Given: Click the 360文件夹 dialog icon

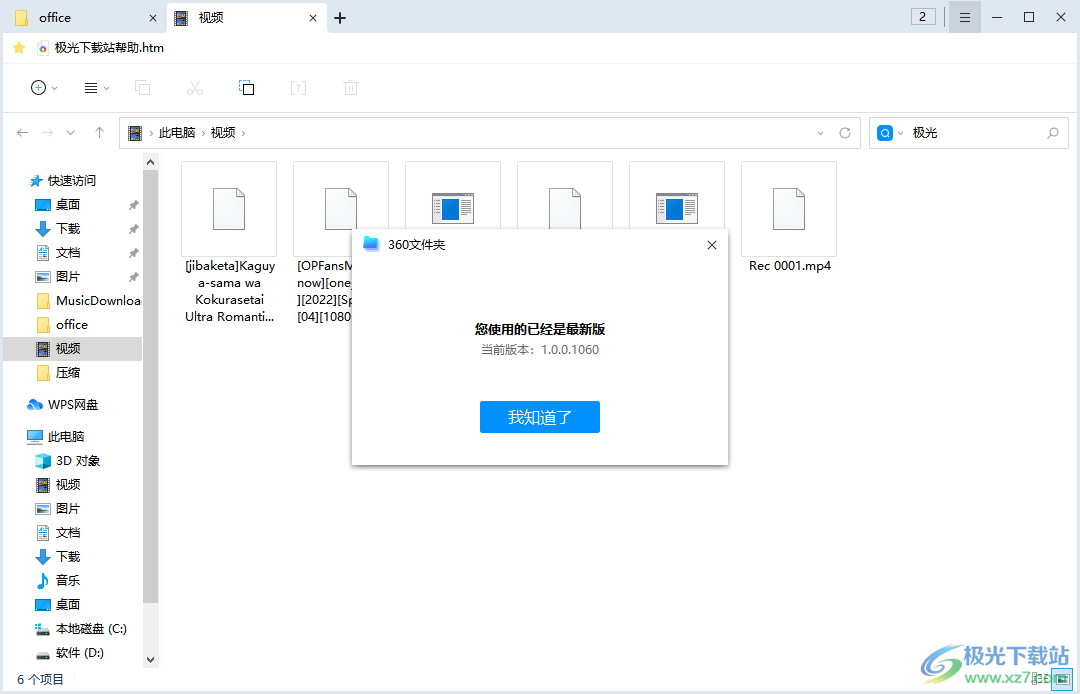Looking at the screenshot, I should click(x=371, y=244).
